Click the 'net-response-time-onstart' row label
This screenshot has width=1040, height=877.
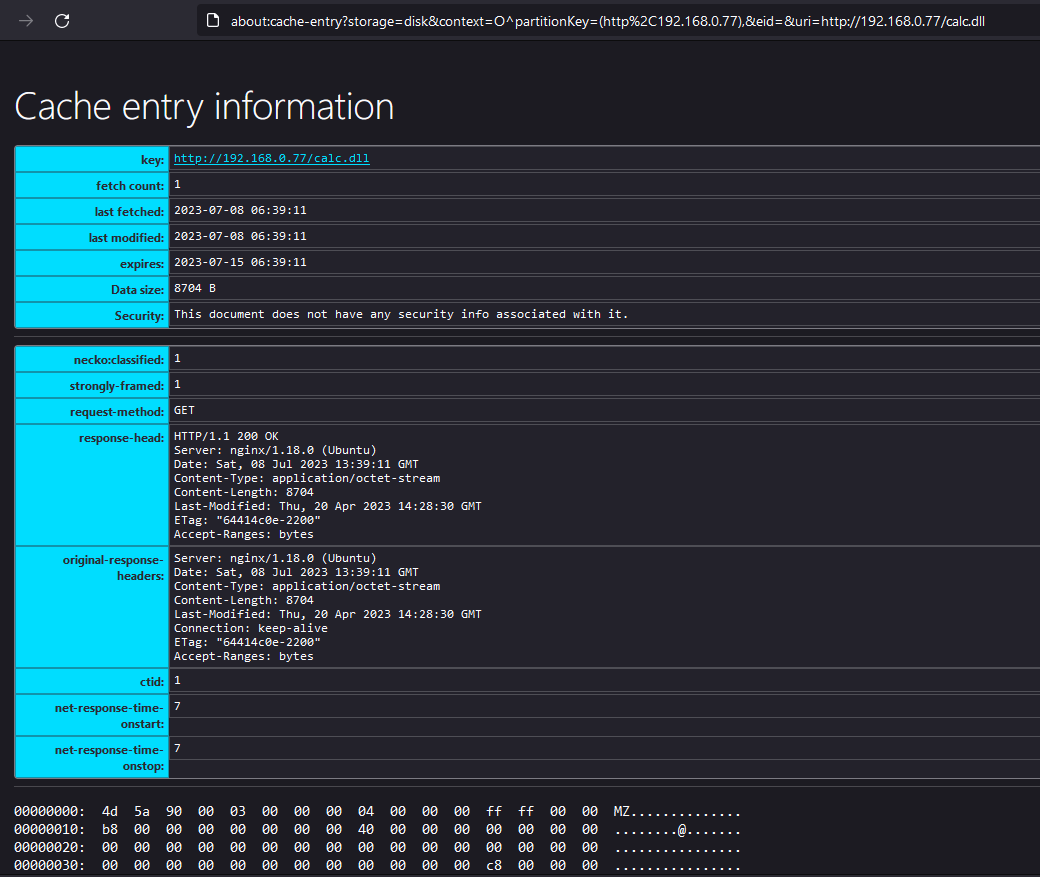tap(109, 715)
